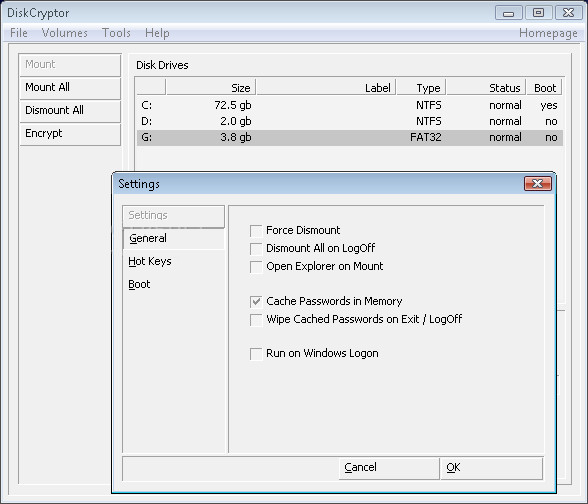Click the 3.8 gb size cell
This screenshot has width=588, height=504.
click(236, 138)
